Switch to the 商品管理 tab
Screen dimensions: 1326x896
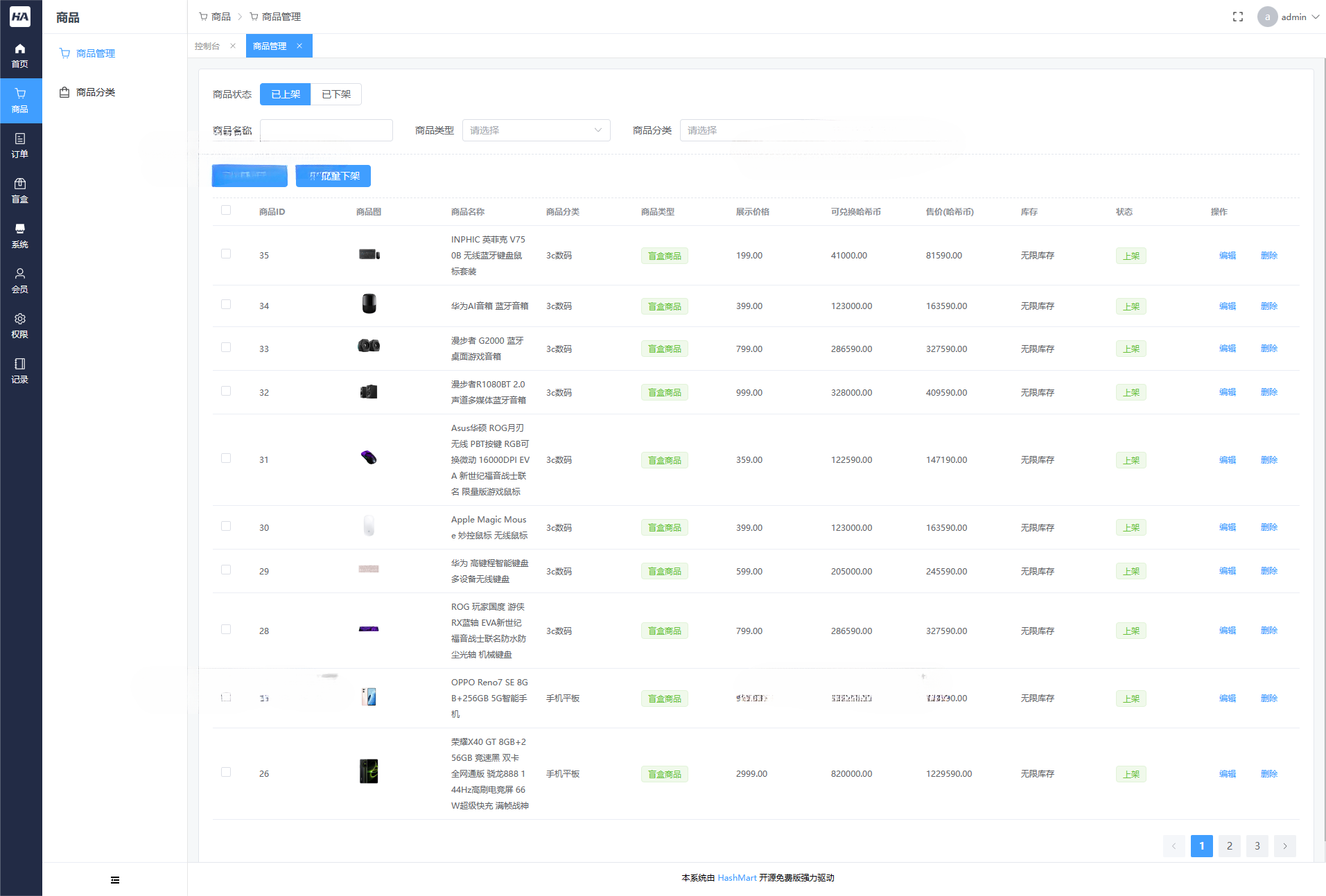point(270,46)
